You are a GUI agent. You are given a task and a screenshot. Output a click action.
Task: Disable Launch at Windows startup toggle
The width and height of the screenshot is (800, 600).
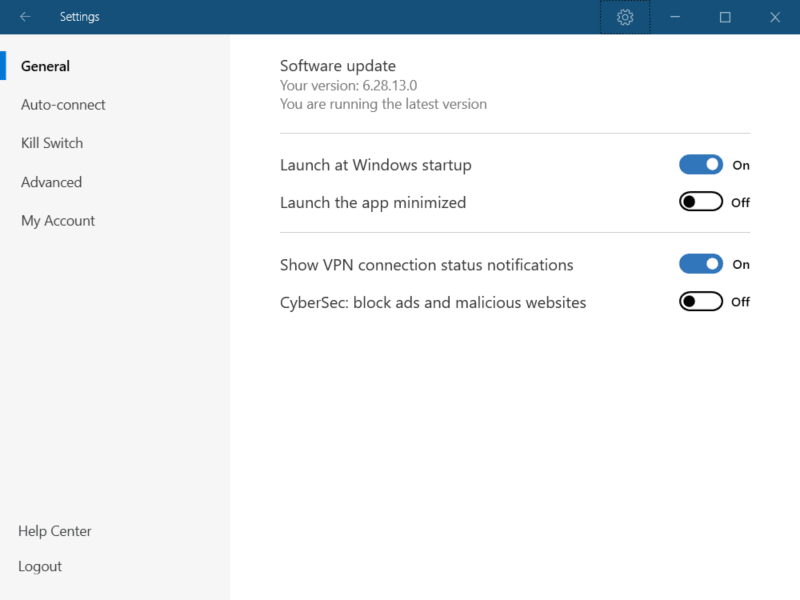point(701,165)
